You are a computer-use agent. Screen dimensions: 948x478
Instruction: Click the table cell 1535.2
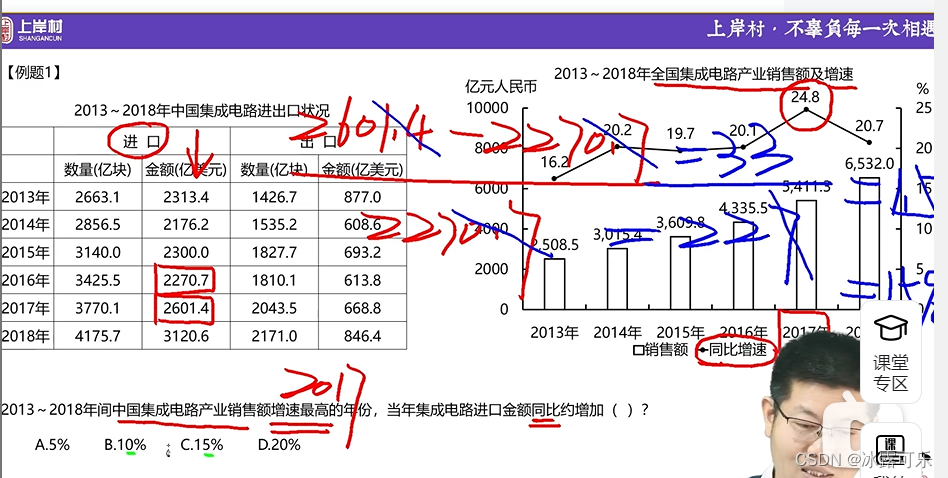(274, 225)
